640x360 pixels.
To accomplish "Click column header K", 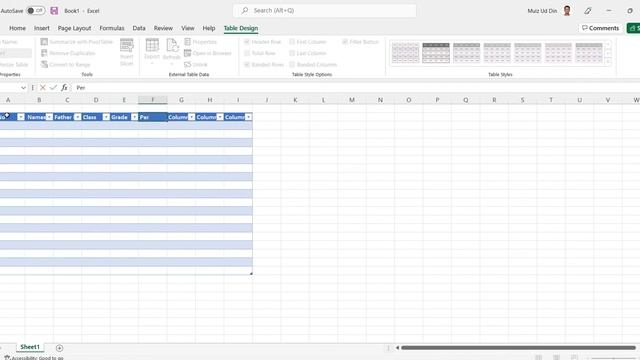I will 295,100.
